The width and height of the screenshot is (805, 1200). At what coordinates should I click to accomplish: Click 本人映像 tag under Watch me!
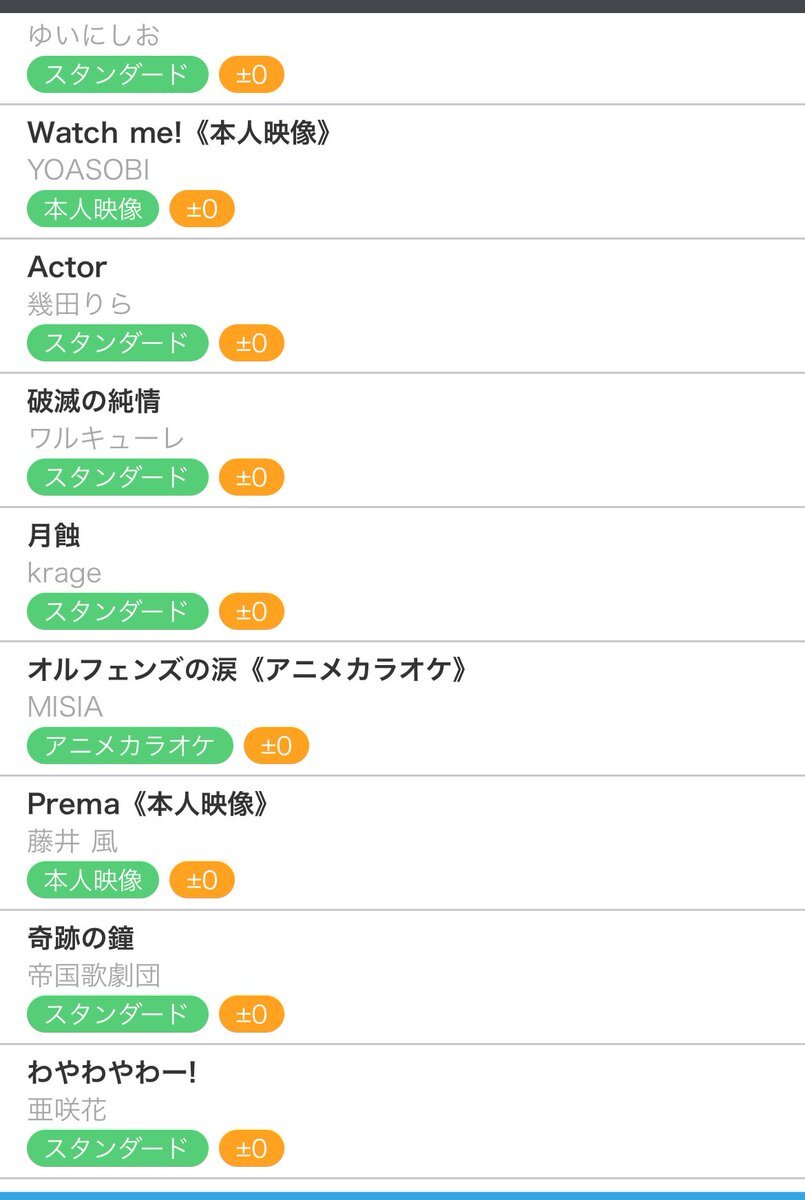93,209
